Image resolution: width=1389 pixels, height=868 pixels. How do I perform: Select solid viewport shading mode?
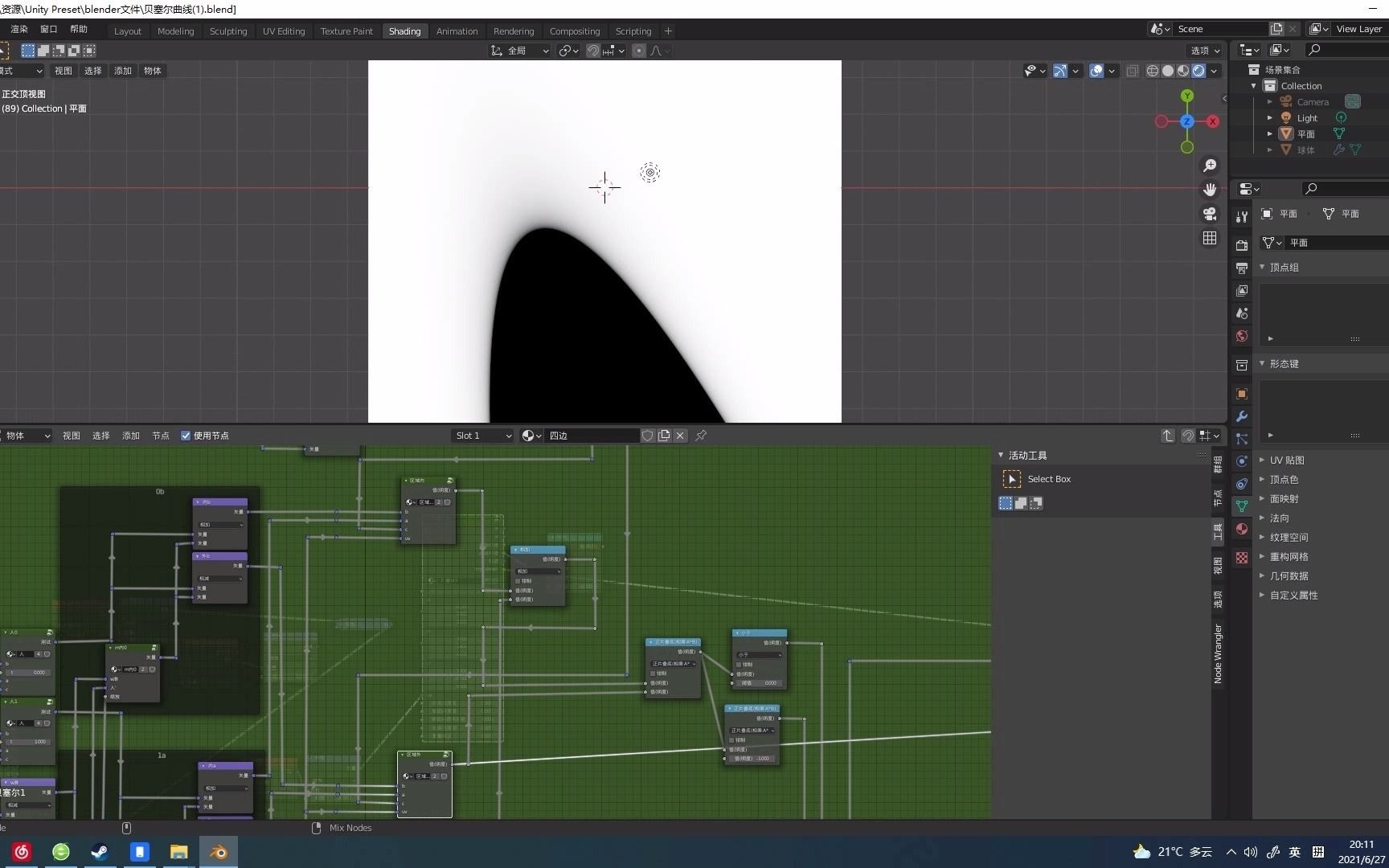tap(1167, 71)
